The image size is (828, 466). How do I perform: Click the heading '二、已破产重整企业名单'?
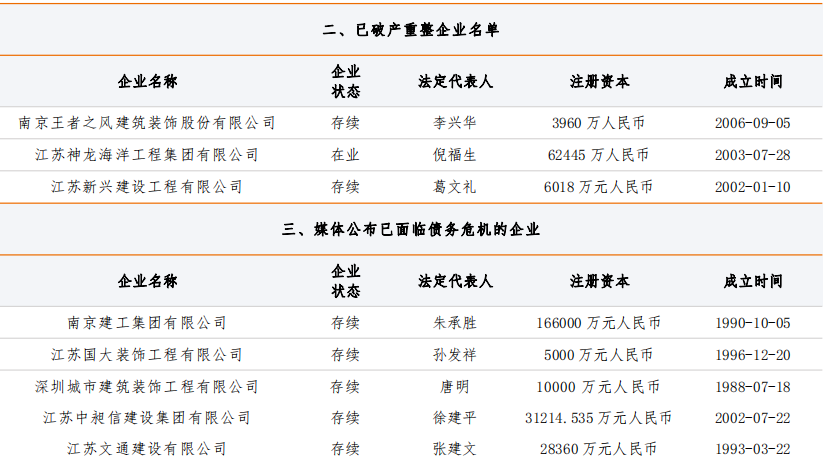point(411,30)
